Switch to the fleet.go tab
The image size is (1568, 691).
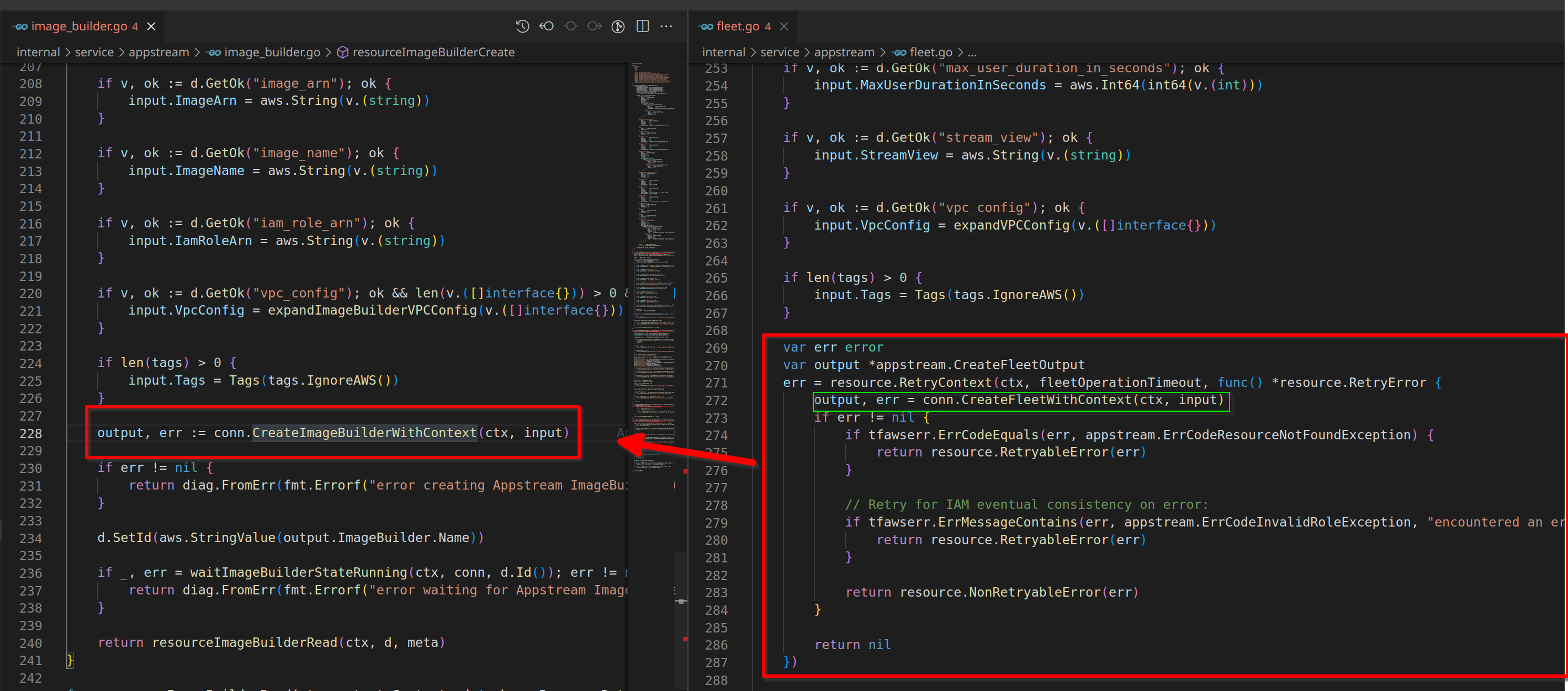point(737,26)
